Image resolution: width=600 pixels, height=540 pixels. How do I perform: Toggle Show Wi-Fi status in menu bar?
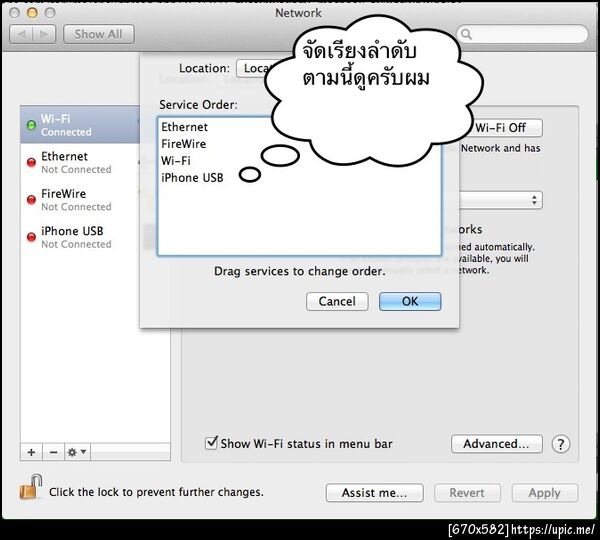tap(211, 443)
